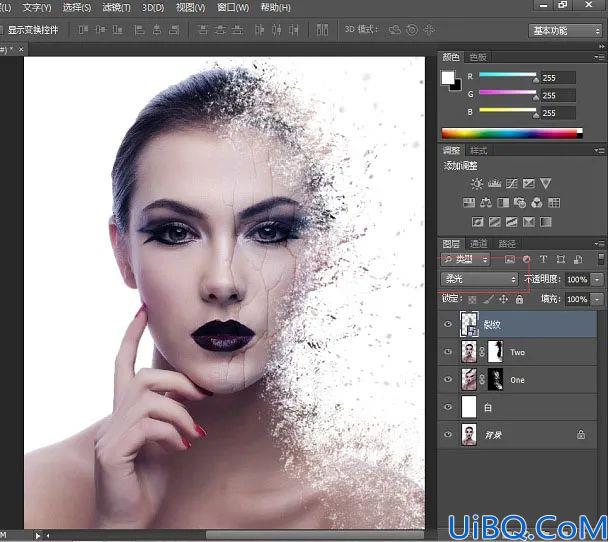Click the align bottom edges icon
Viewport: 608px width, 542px height.
(117, 30)
